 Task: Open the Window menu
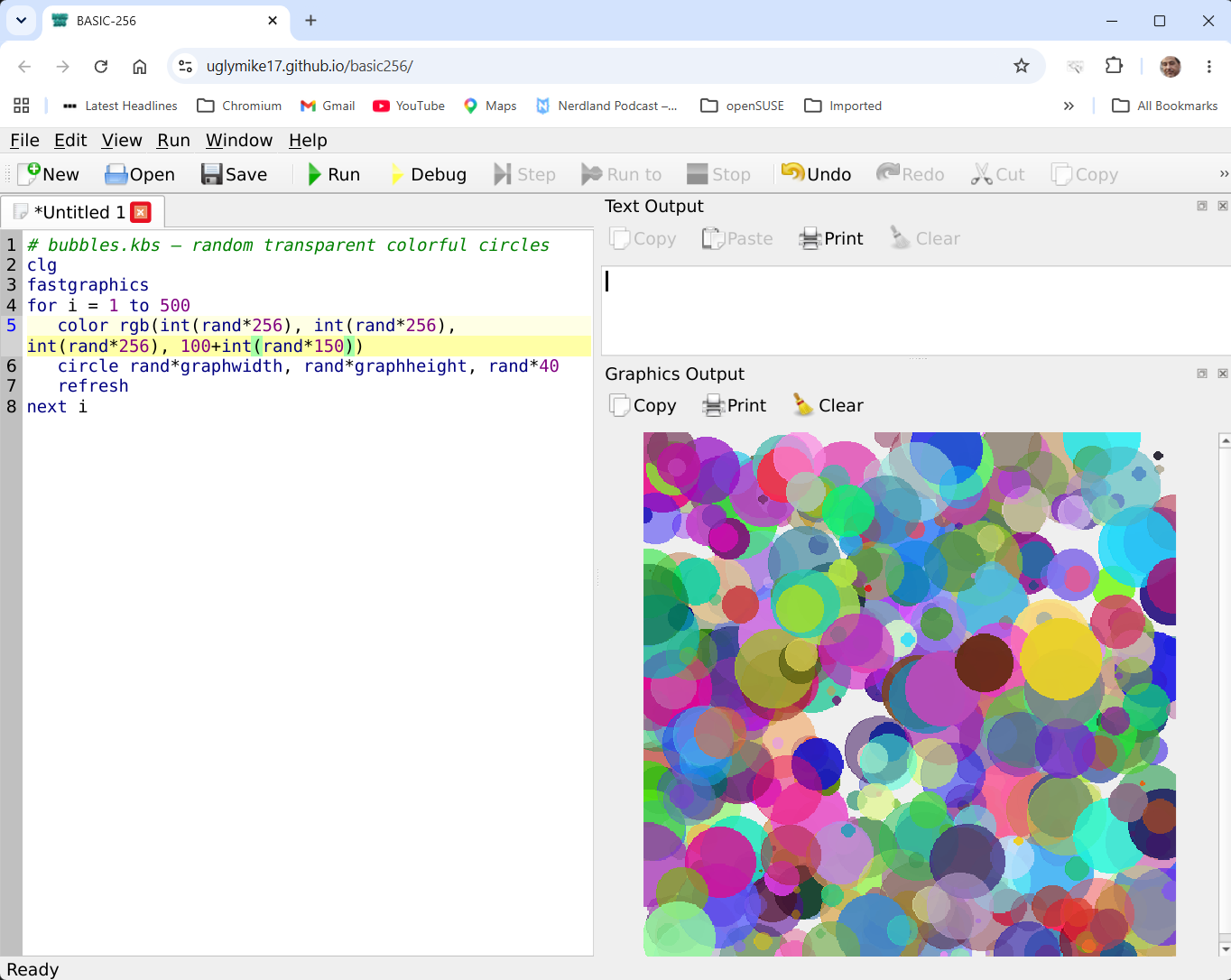pyautogui.click(x=239, y=140)
